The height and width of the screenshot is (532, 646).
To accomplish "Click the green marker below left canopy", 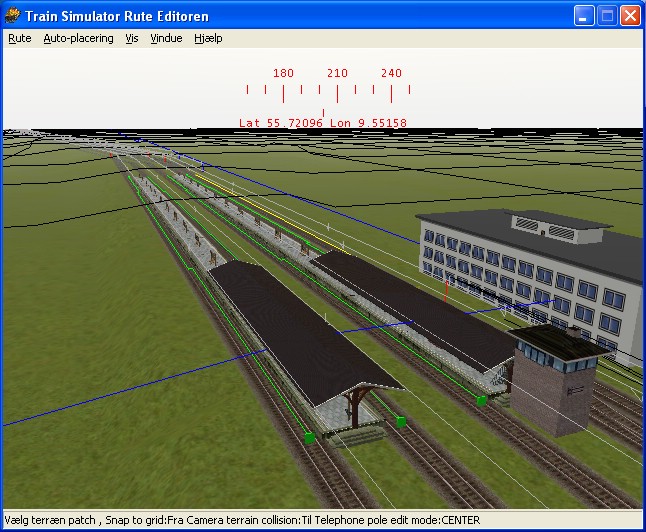I will [400, 422].
